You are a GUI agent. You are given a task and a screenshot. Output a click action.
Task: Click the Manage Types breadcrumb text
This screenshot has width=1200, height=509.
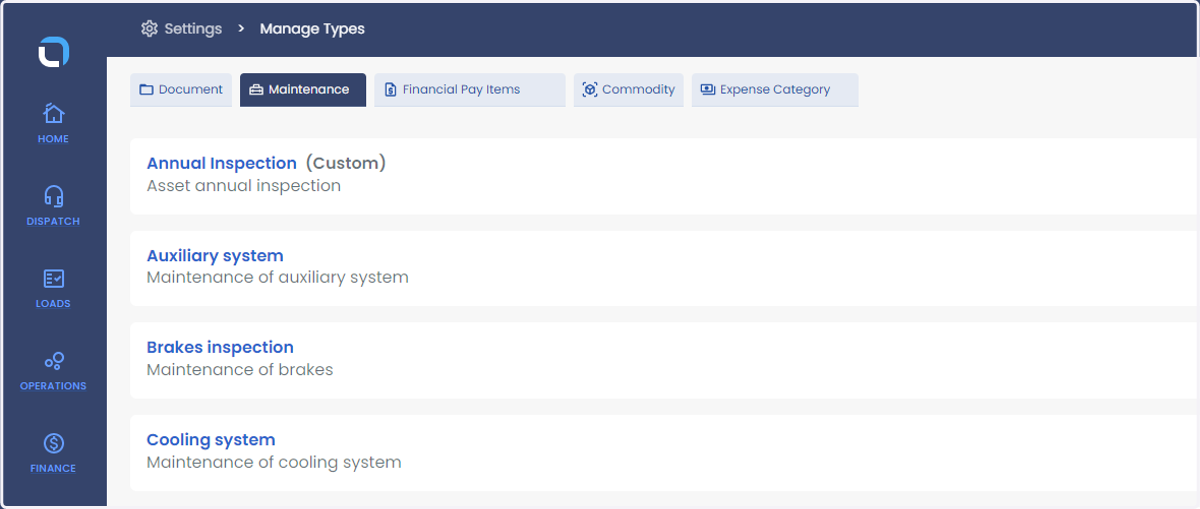[312, 28]
